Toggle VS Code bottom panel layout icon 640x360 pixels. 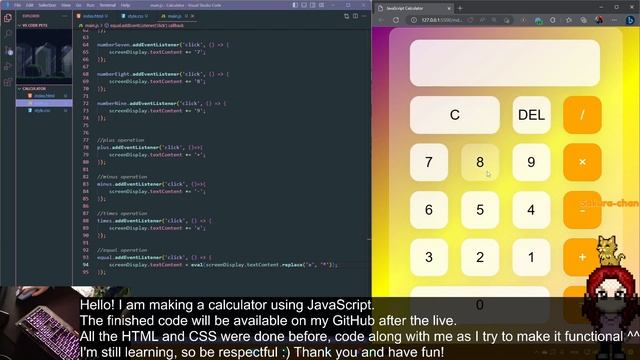[x=304, y=5]
